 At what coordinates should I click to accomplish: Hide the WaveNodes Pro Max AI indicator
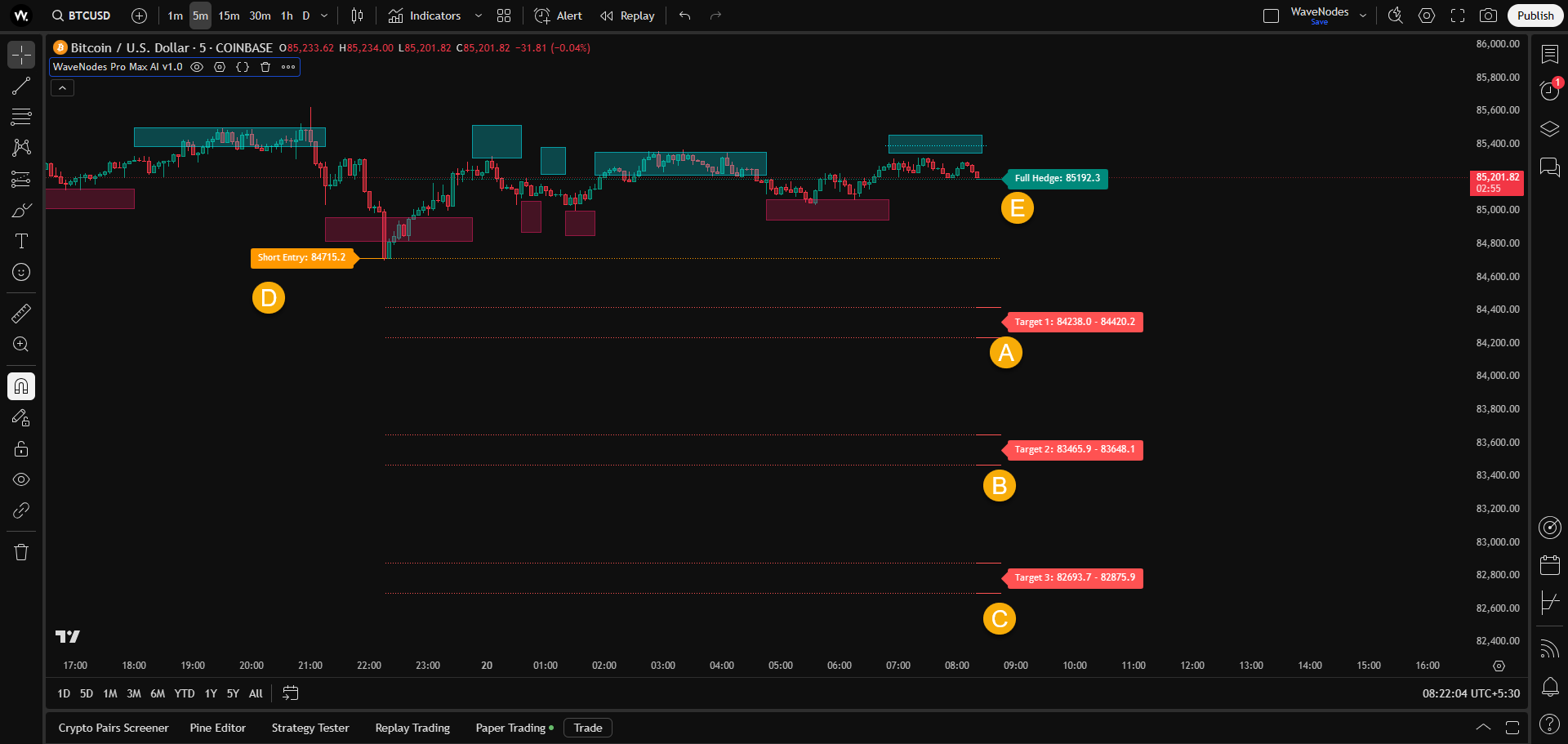(197, 67)
